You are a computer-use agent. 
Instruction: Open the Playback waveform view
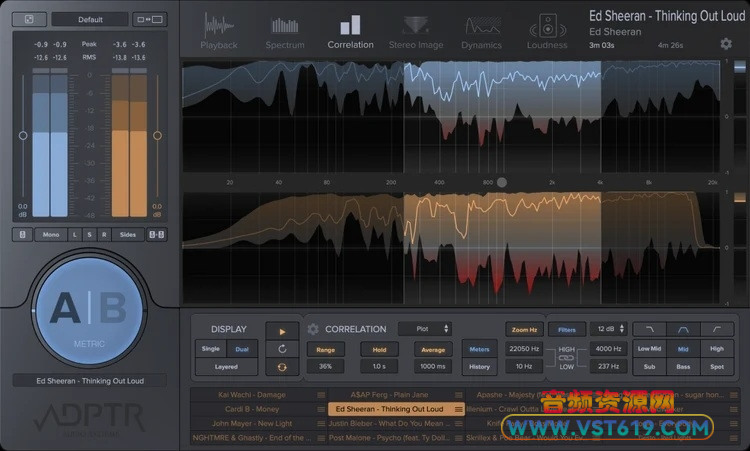click(x=219, y=31)
